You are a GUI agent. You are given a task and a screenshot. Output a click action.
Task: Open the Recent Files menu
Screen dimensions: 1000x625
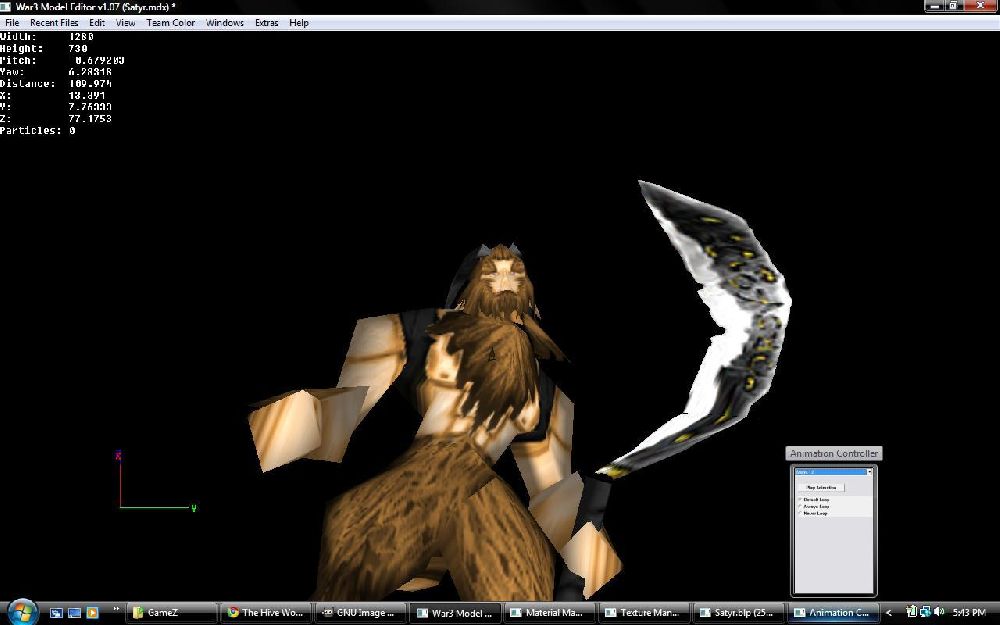tap(54, 23)
